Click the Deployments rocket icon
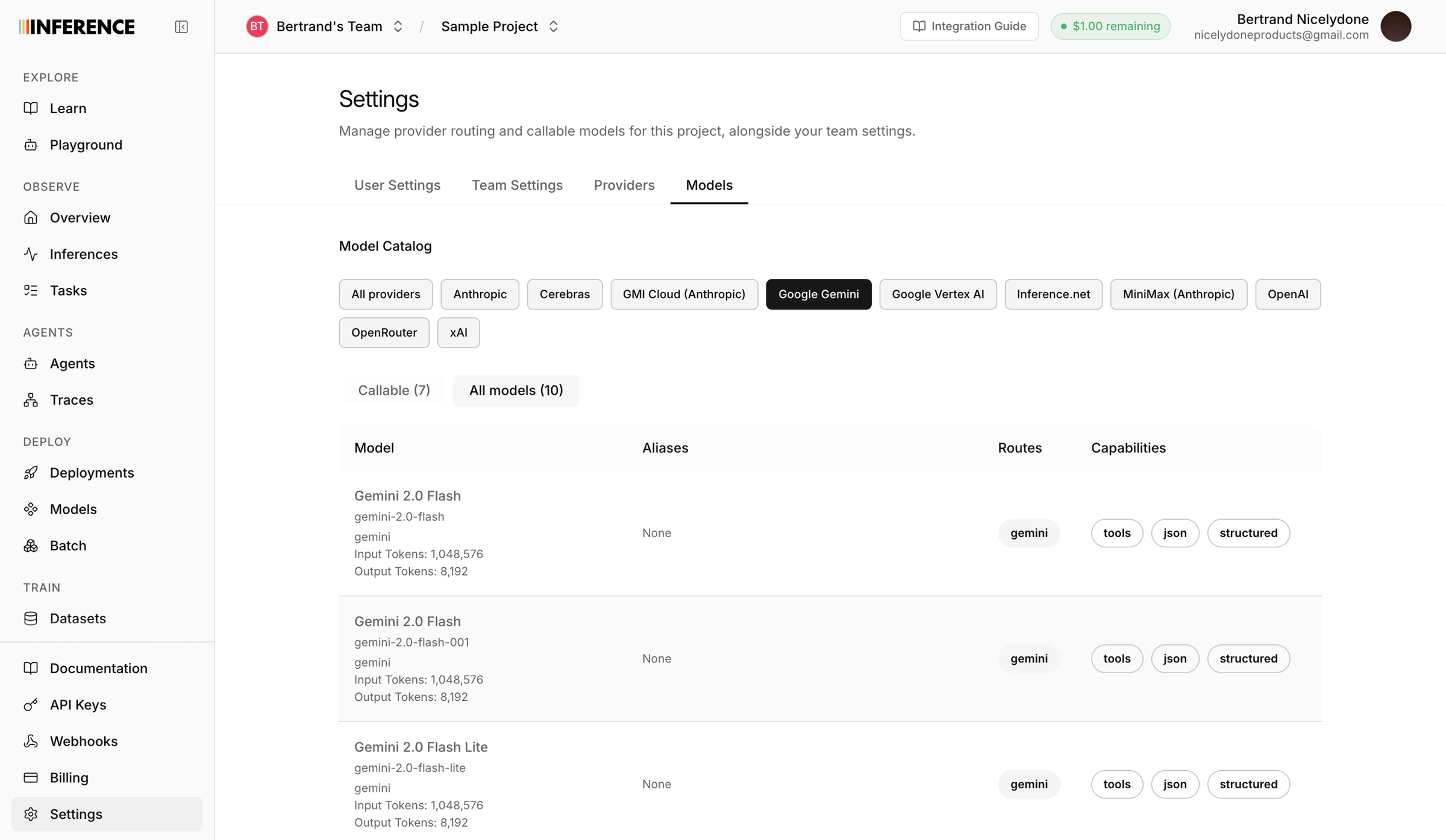Screen dimensions: 1446x840 31,473
